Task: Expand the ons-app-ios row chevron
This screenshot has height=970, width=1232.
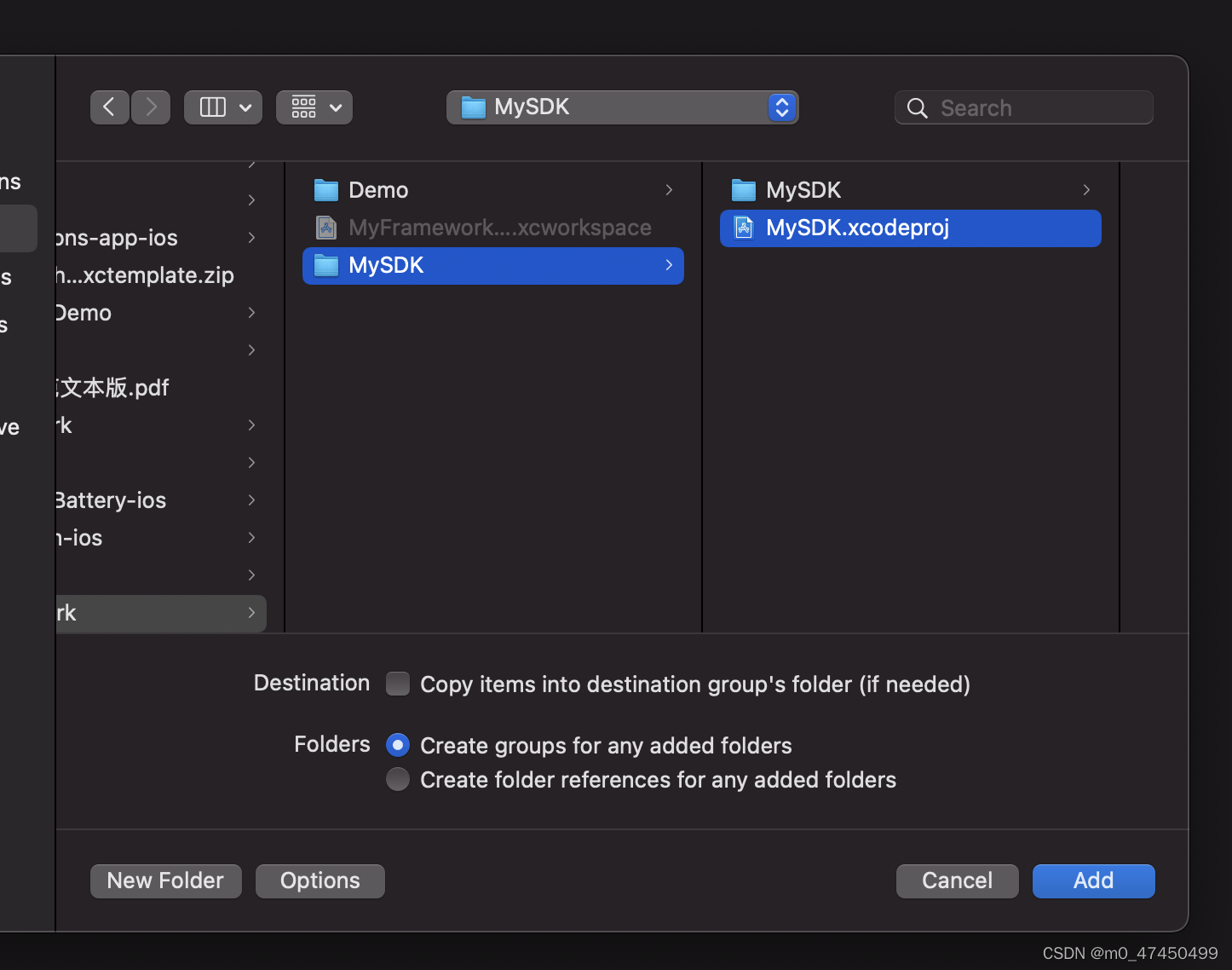Action: 251,238
